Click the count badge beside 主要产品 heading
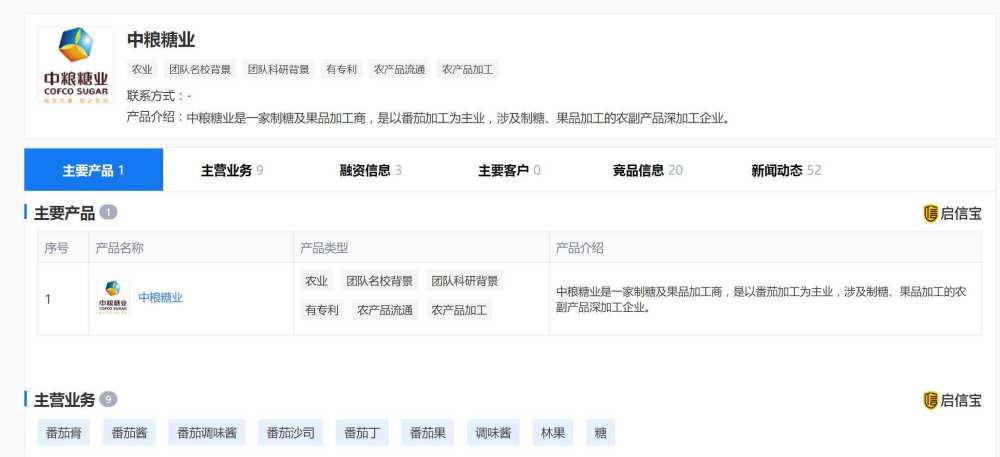The width and height of the screenshot is (1000, 457). pyautogui.click(x=108, y=213)
